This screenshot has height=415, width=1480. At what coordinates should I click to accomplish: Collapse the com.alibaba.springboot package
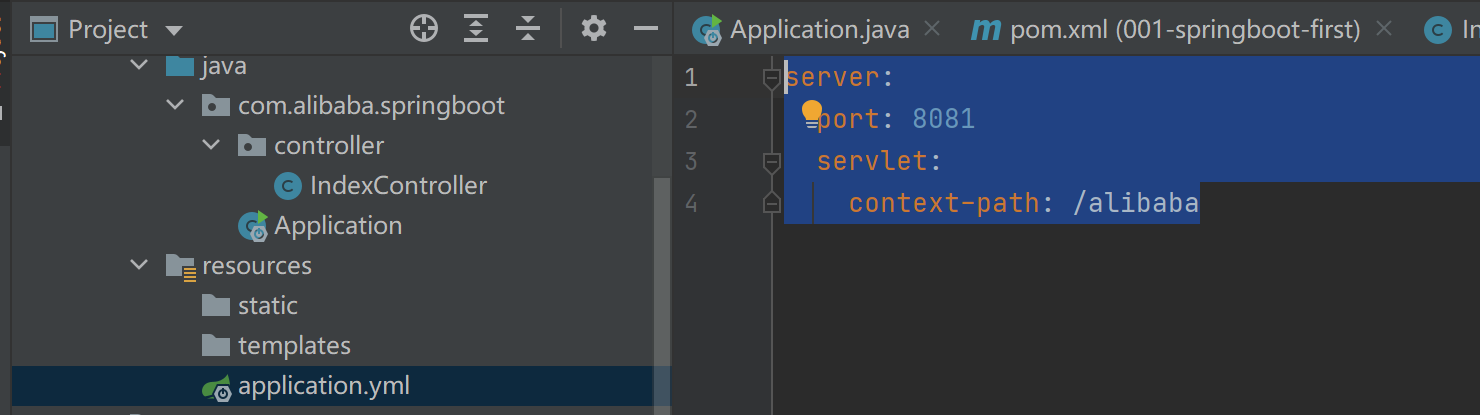coord(175,106)
